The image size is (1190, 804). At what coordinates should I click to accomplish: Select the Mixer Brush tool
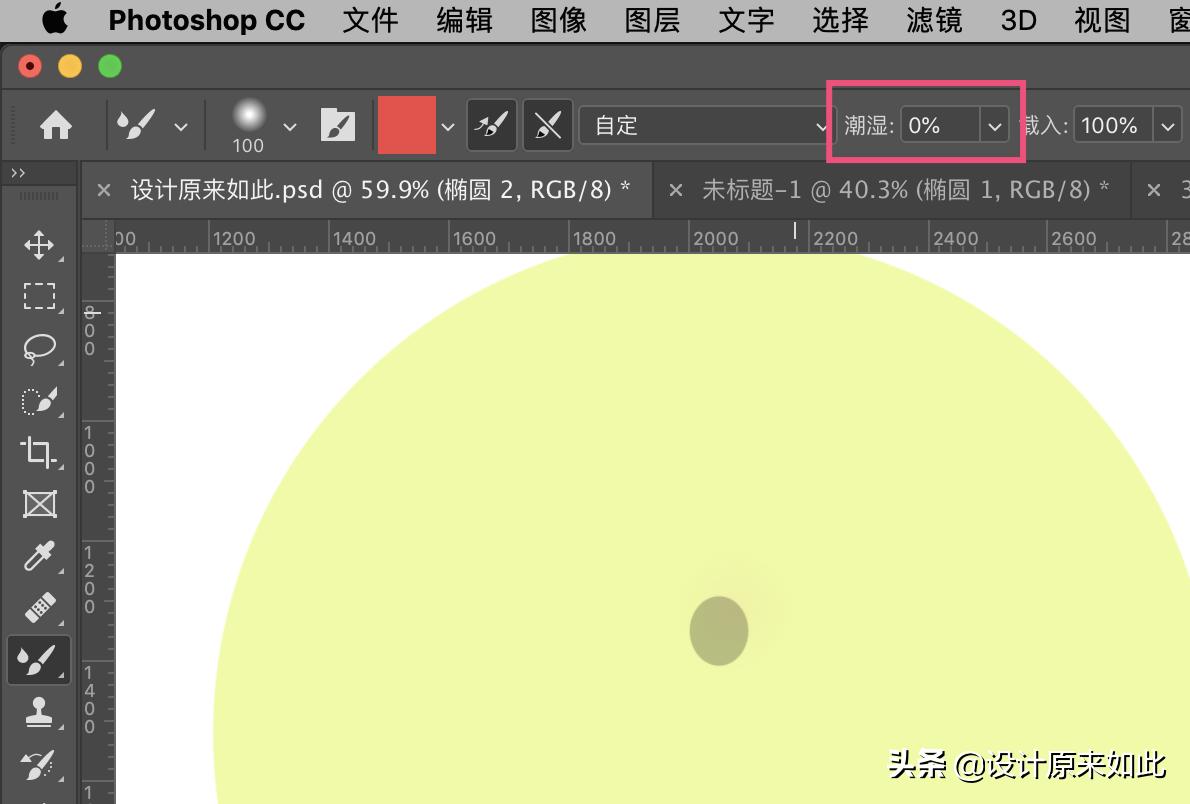coord(40,660)
